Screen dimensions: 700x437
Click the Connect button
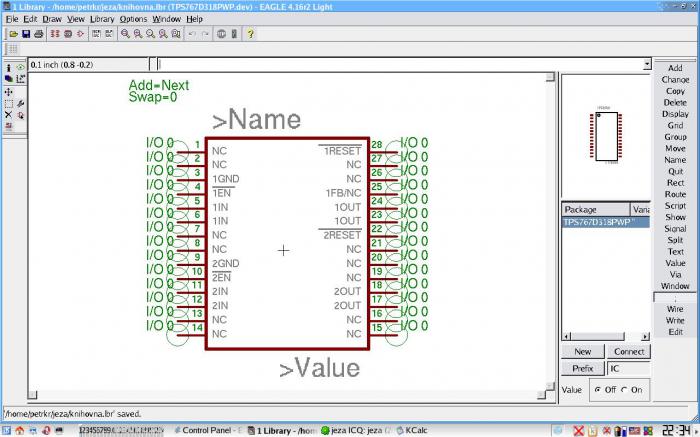pos(629,352)
